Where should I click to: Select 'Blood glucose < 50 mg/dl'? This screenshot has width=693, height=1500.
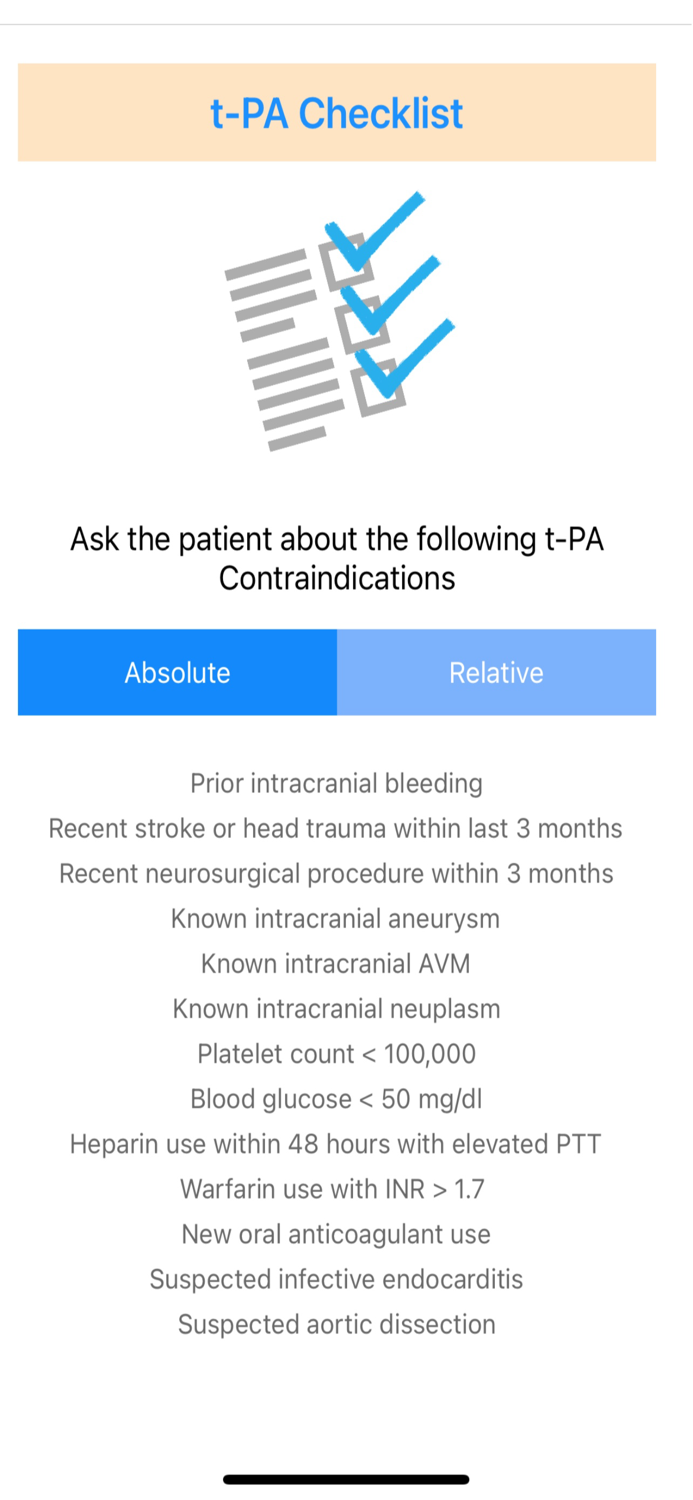coord(336,1099)
